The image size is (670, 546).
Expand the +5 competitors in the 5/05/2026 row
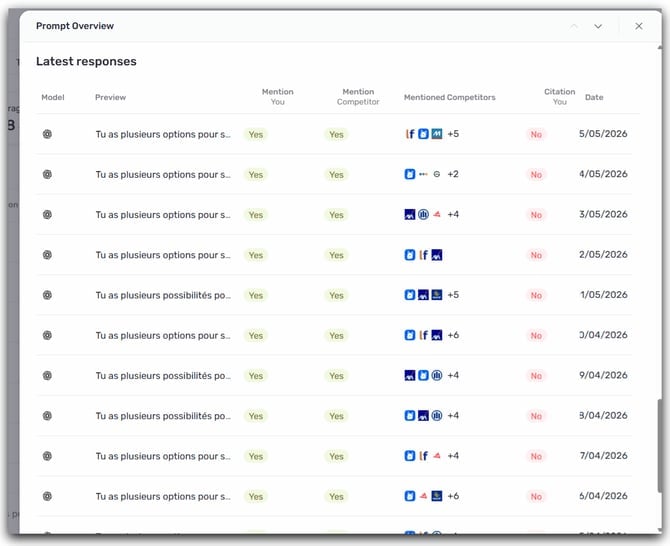pyautogui.click(x=453, y=134)
